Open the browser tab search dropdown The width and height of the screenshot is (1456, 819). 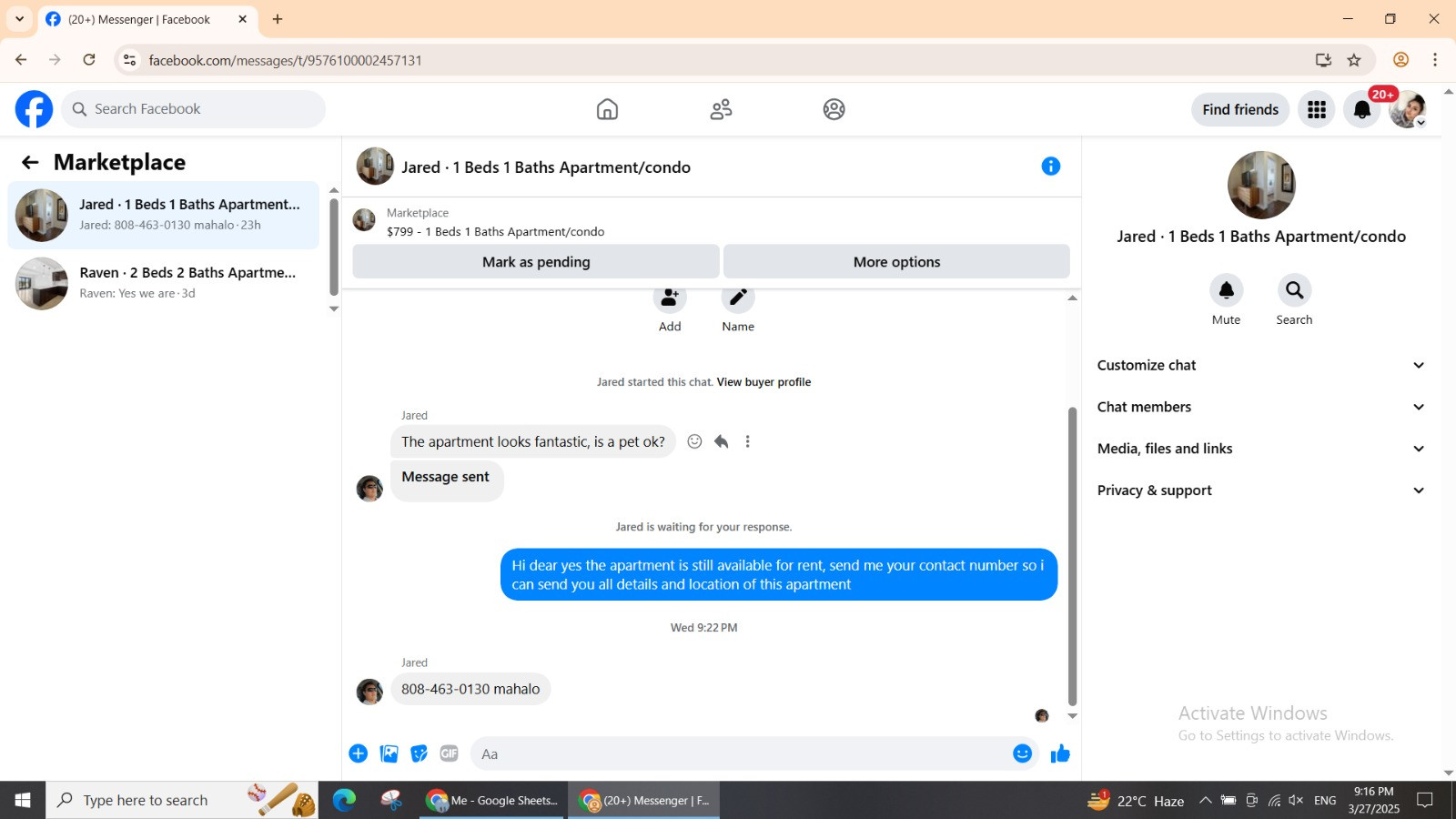(19, 19)
